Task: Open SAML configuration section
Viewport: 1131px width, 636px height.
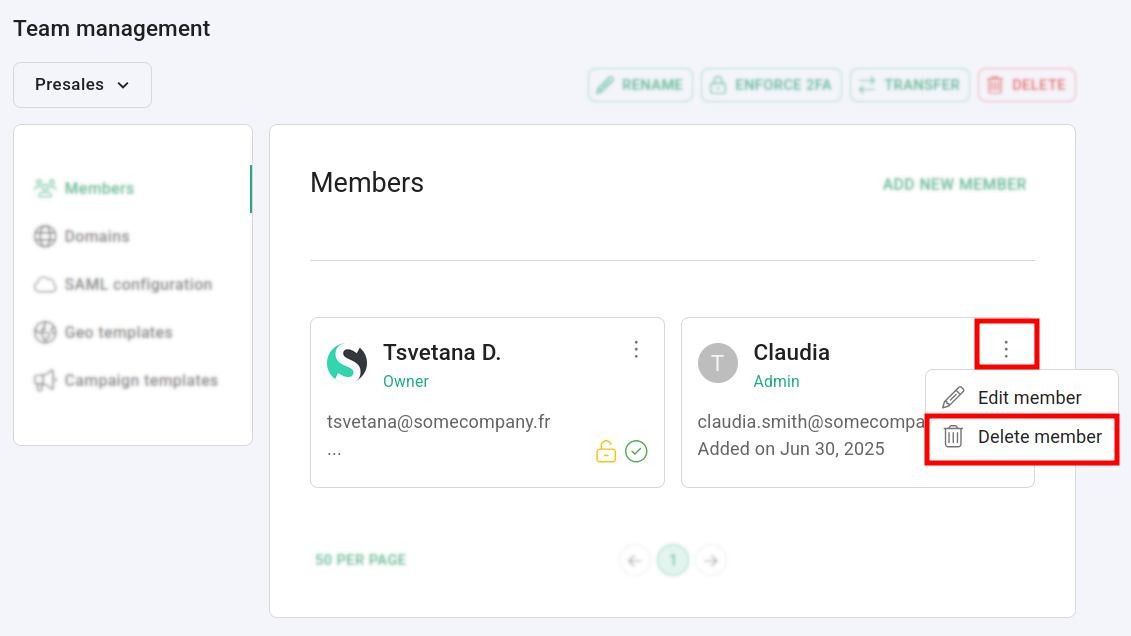Action: [x=138, y=284]
